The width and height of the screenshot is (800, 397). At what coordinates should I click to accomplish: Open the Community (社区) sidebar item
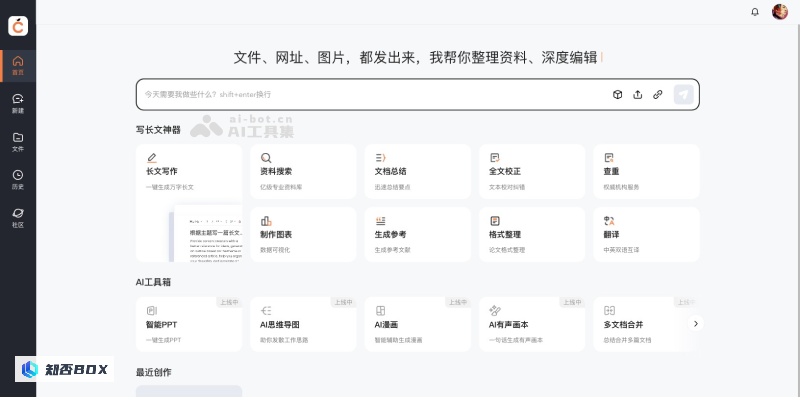[18, 218]
